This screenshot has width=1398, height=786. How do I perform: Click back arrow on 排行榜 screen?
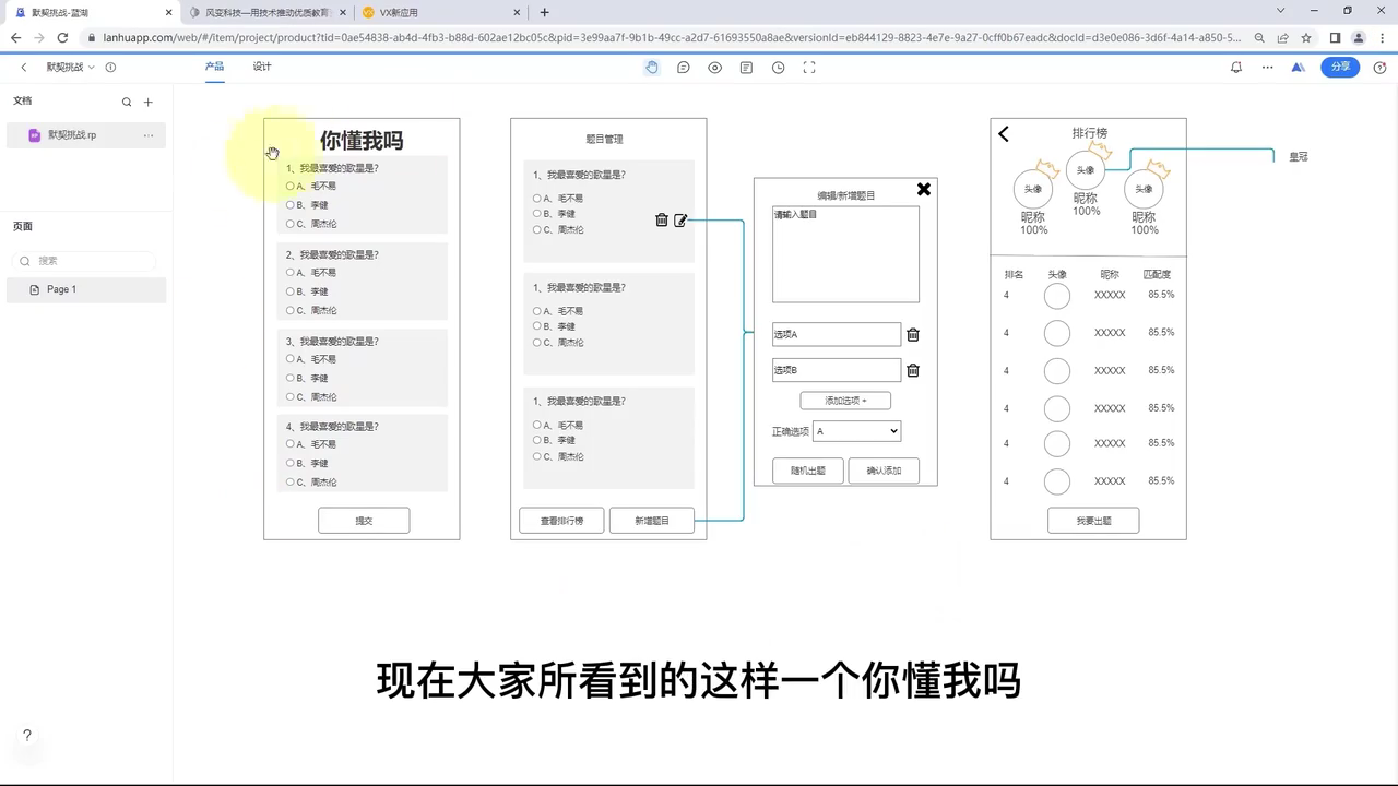(1003, 134)
